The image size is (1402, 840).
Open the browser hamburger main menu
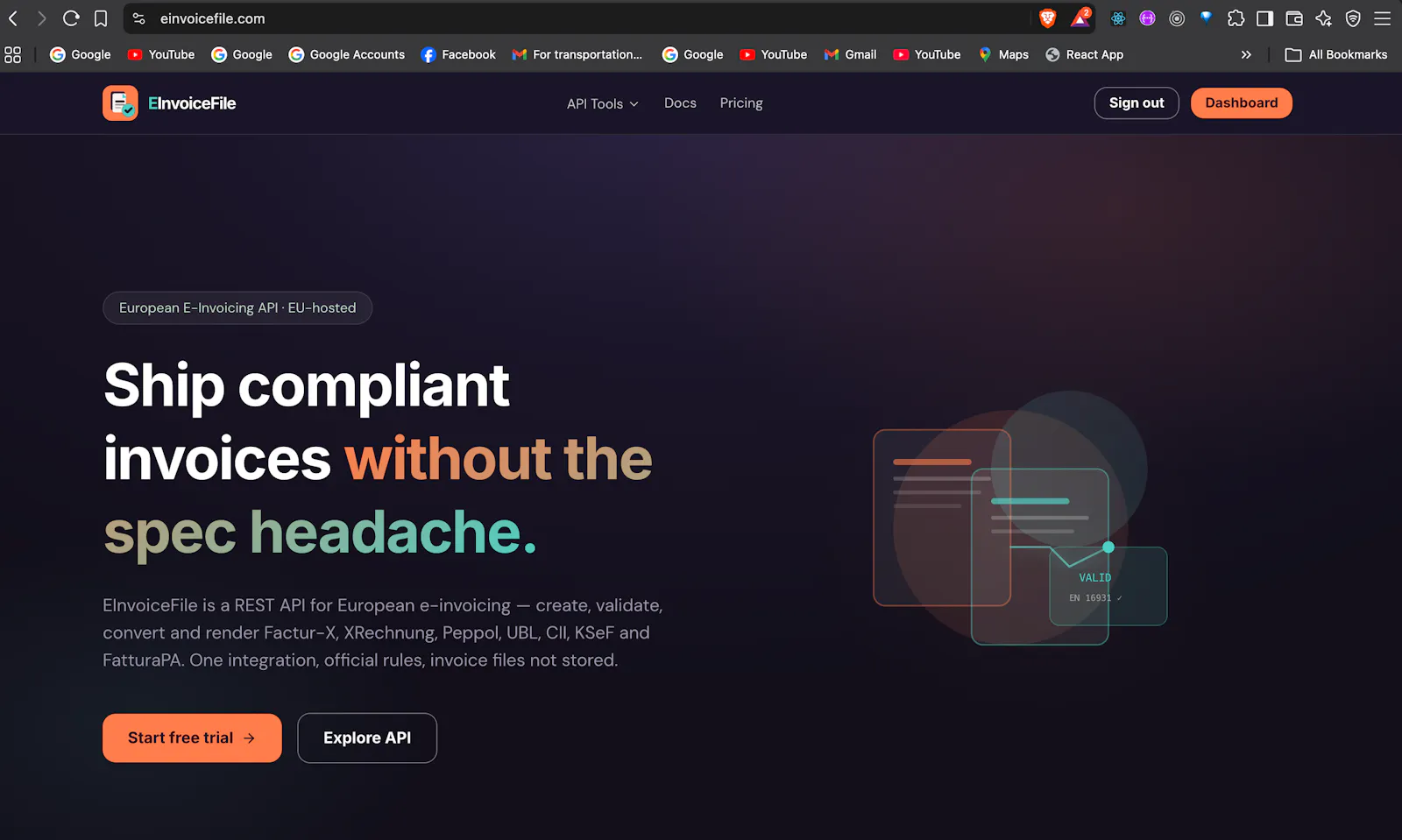click(x=1383, y=18)
